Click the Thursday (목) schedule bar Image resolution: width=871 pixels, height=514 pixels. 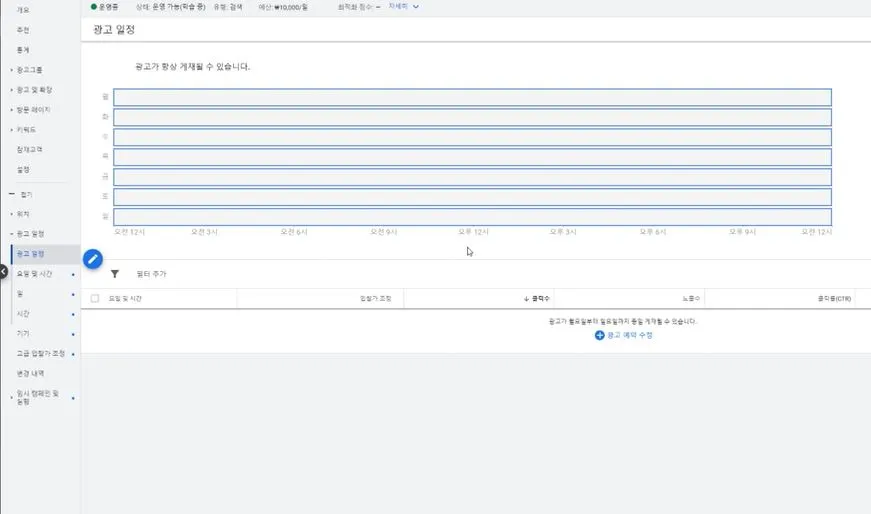coord(472,157)
